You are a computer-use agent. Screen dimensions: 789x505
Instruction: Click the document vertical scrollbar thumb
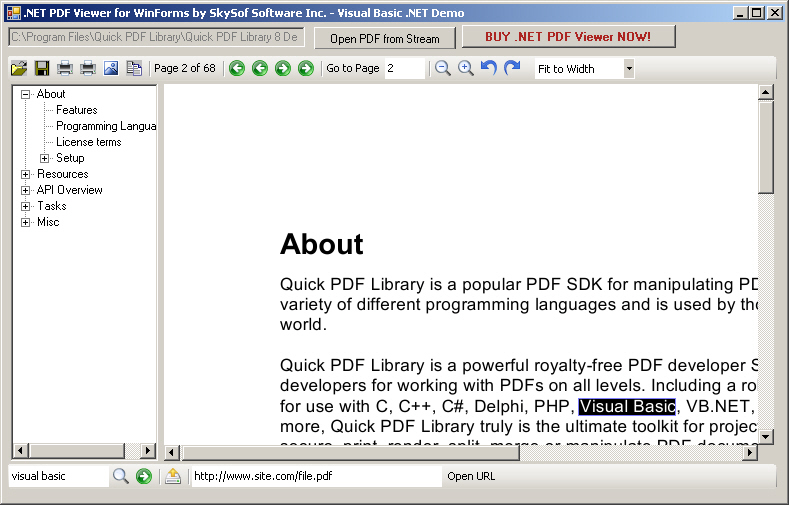point(765,146)
